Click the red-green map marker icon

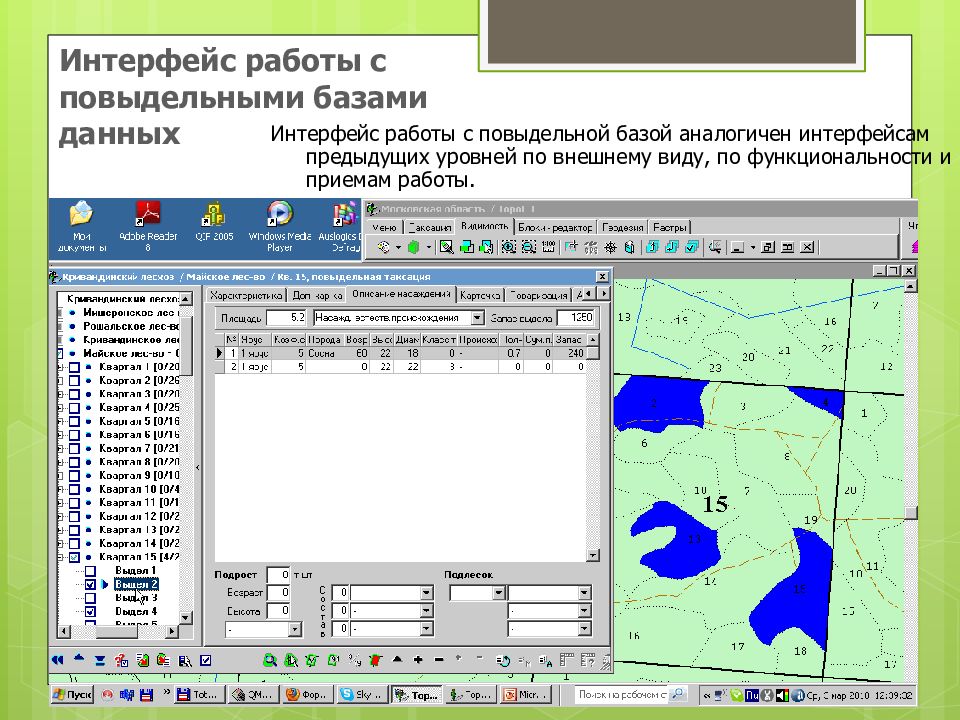click(375, 660)
